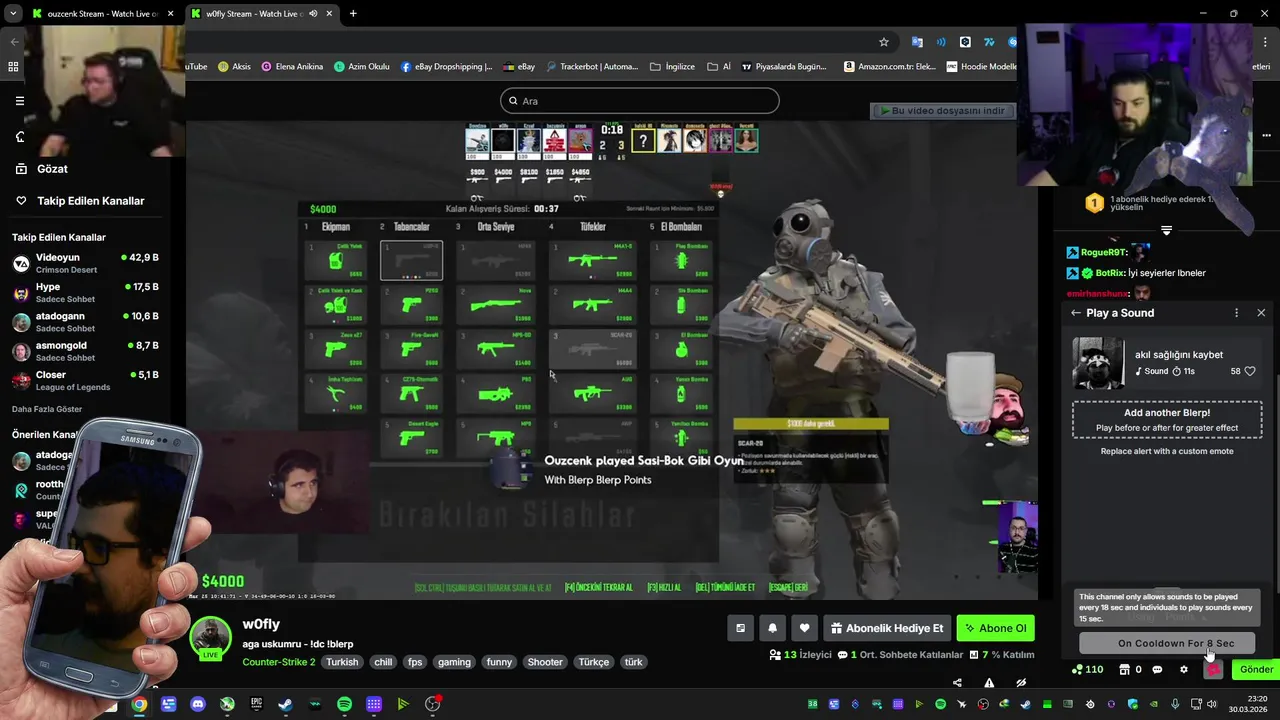
Task: Open the Elena Anikina bookmark
Action: (292, 67)
